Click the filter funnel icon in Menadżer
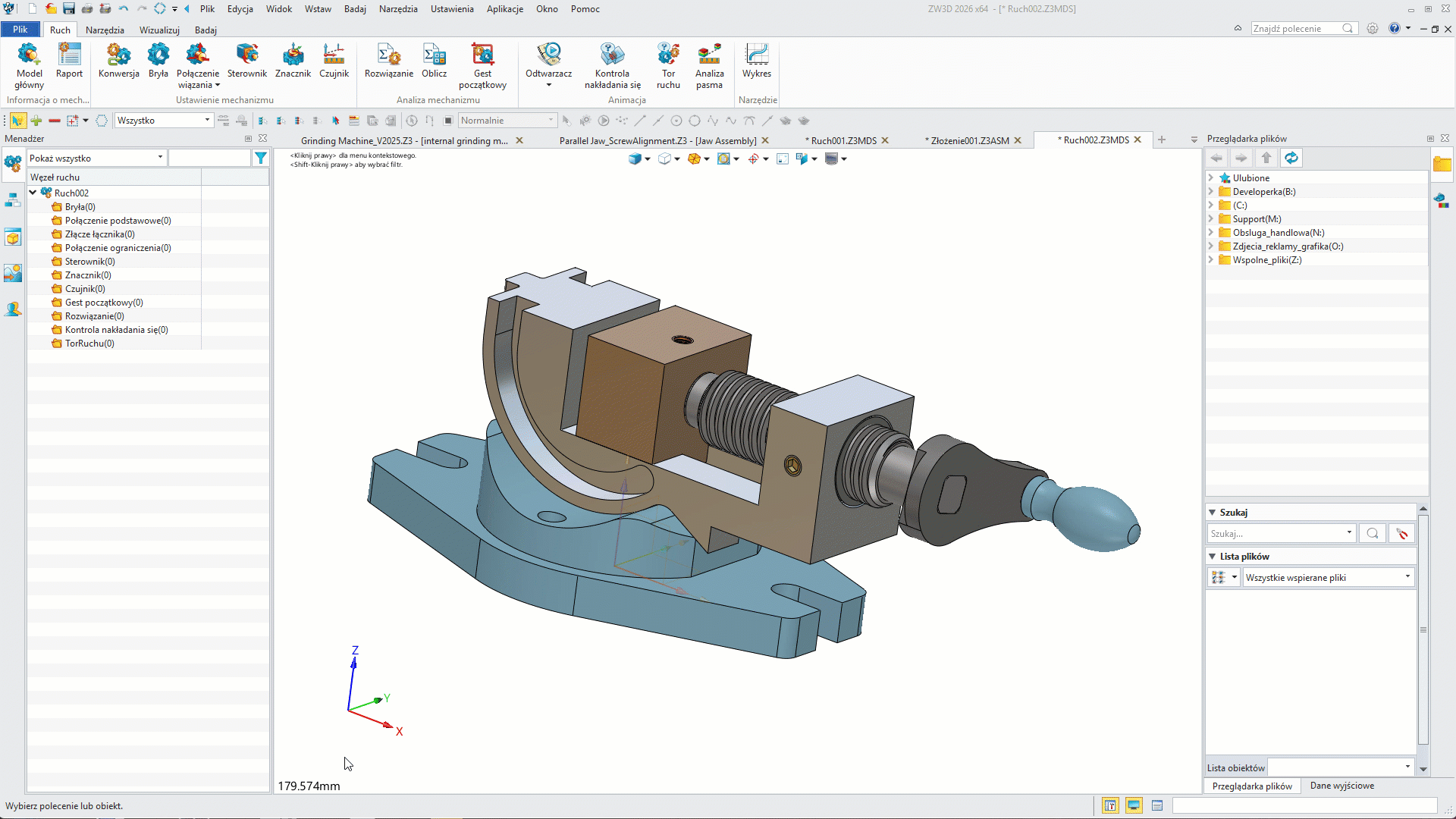 click(261, 158)
